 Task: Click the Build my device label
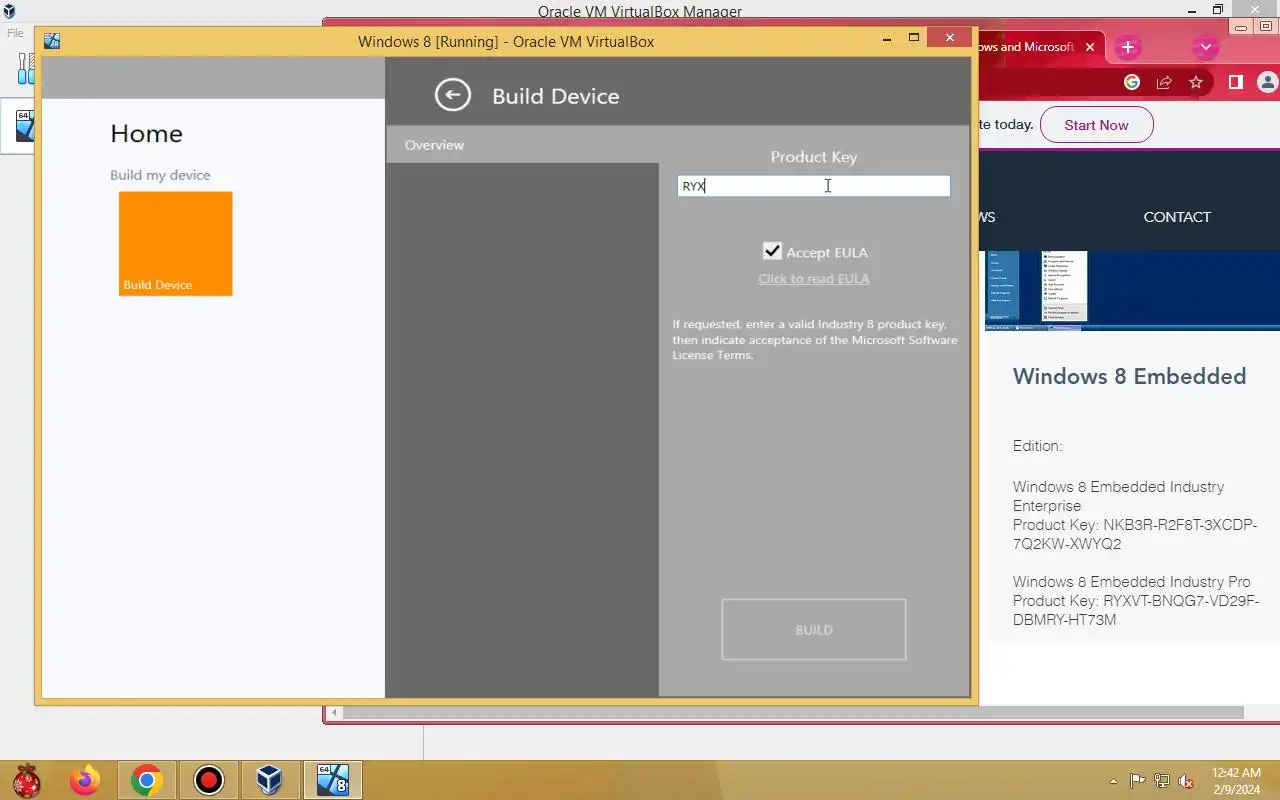(x=160, y=175)
